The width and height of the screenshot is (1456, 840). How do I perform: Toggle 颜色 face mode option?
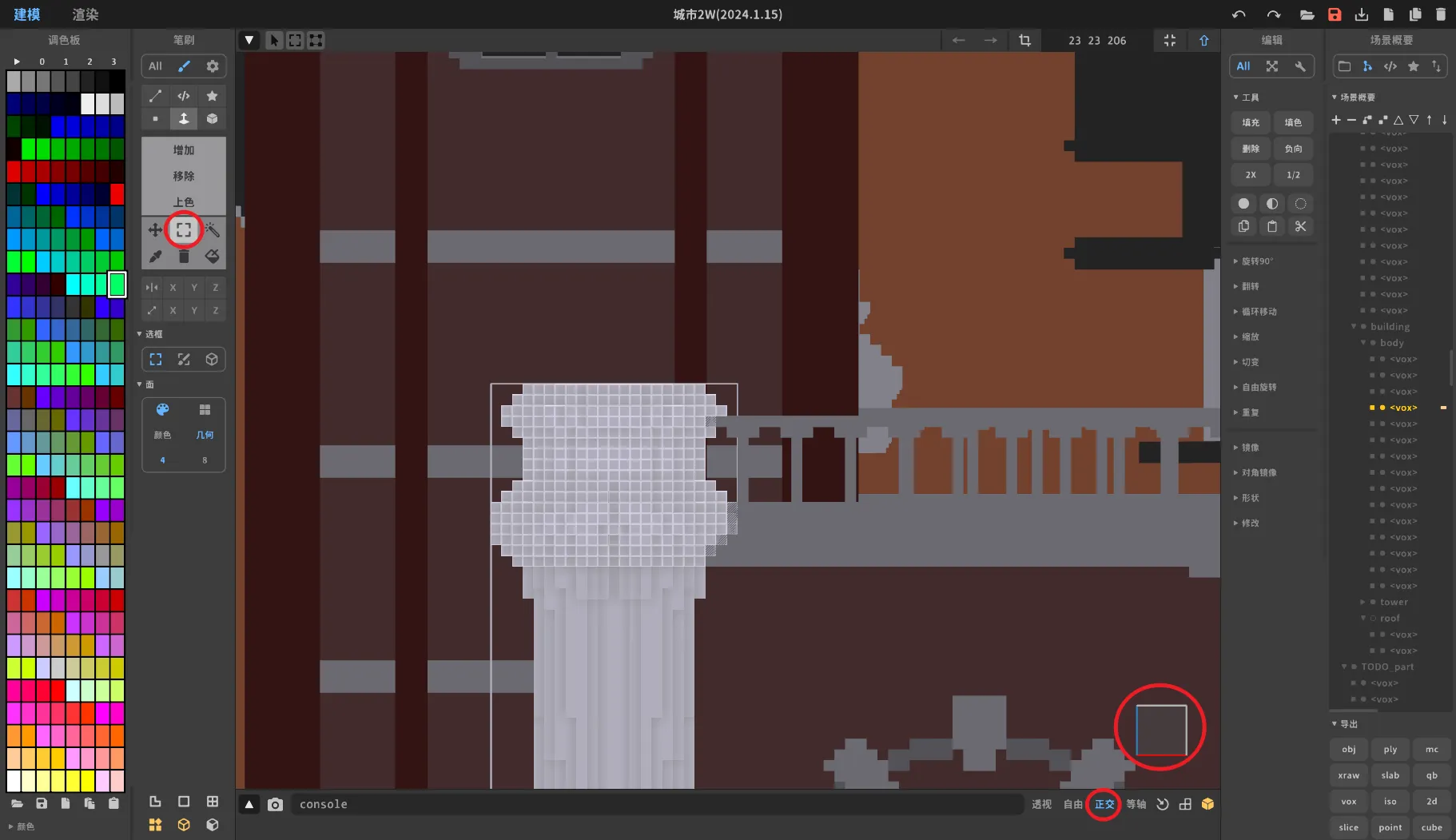tap(162, 420)
